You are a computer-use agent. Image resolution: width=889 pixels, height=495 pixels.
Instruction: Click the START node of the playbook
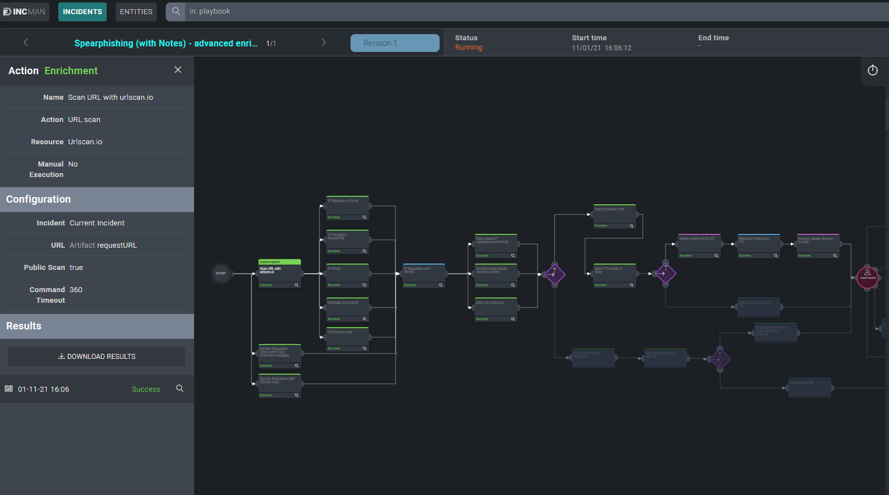221,273
